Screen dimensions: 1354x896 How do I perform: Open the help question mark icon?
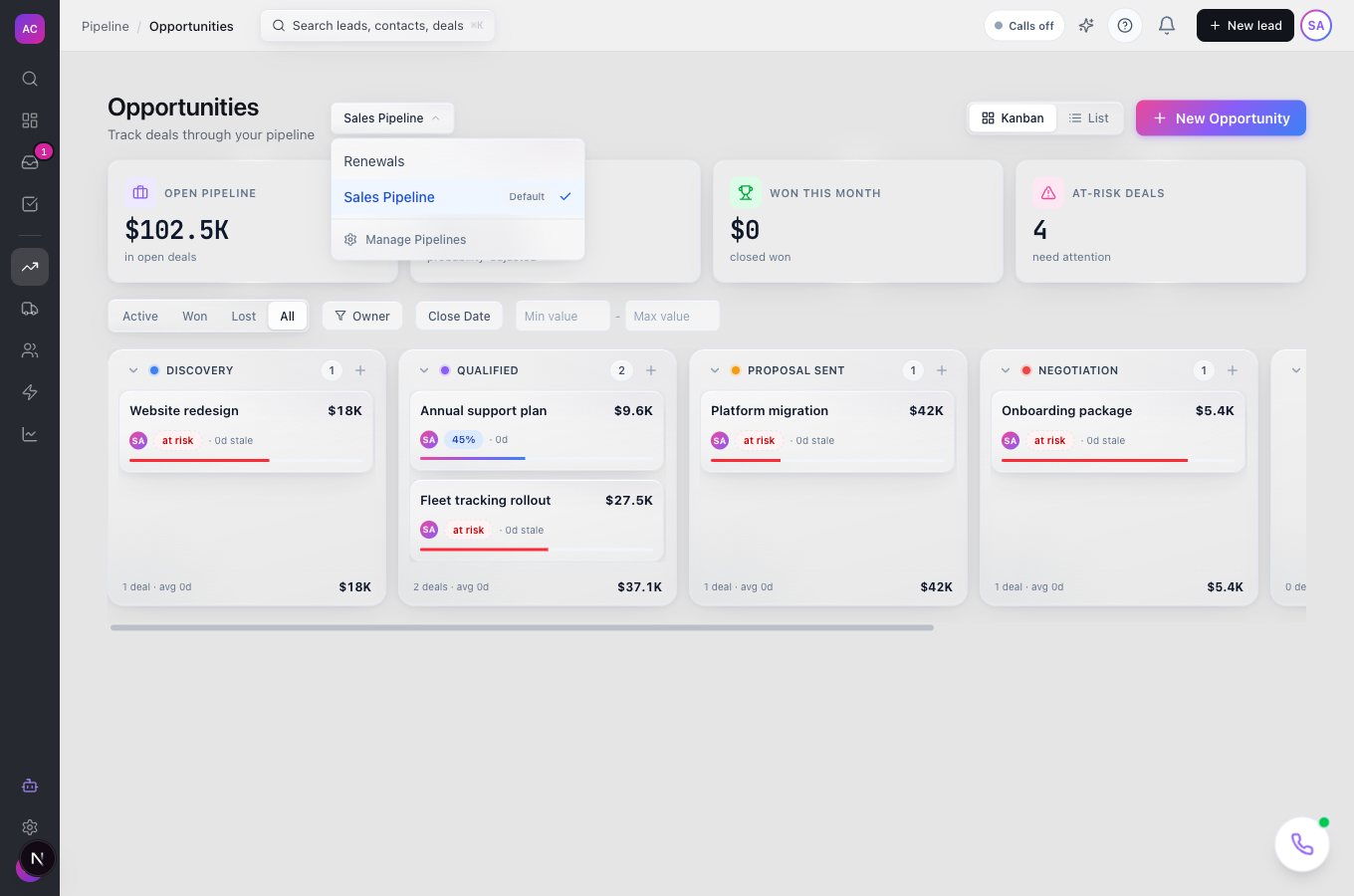[1125, 26]
